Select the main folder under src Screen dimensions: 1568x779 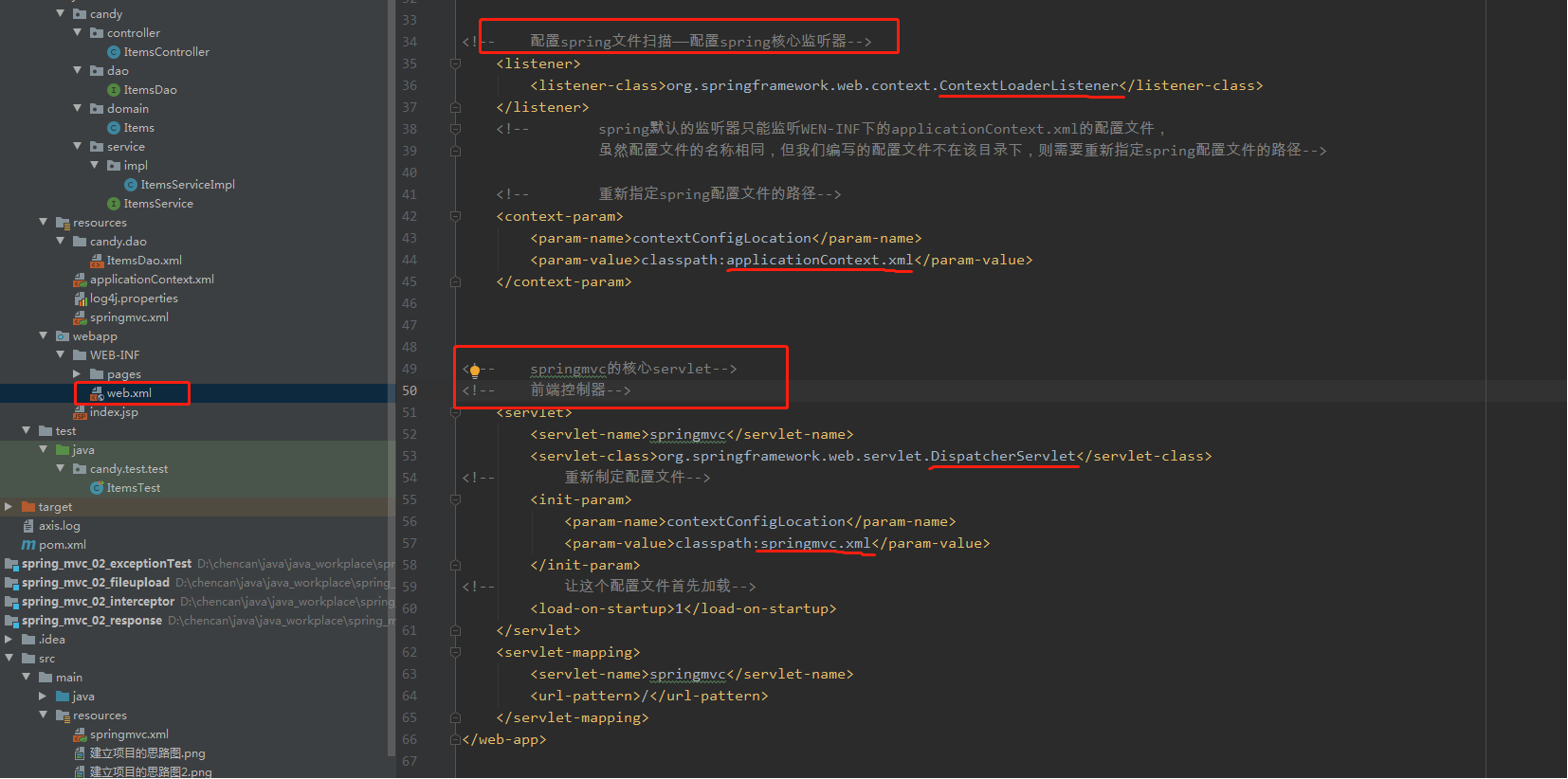(69, 678)
